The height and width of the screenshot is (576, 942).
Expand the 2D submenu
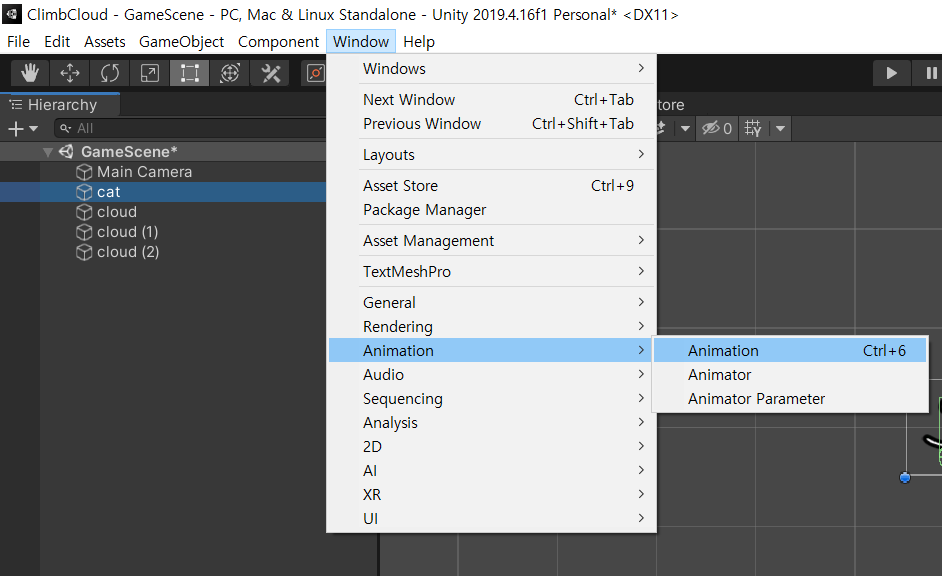click(493, 446)
